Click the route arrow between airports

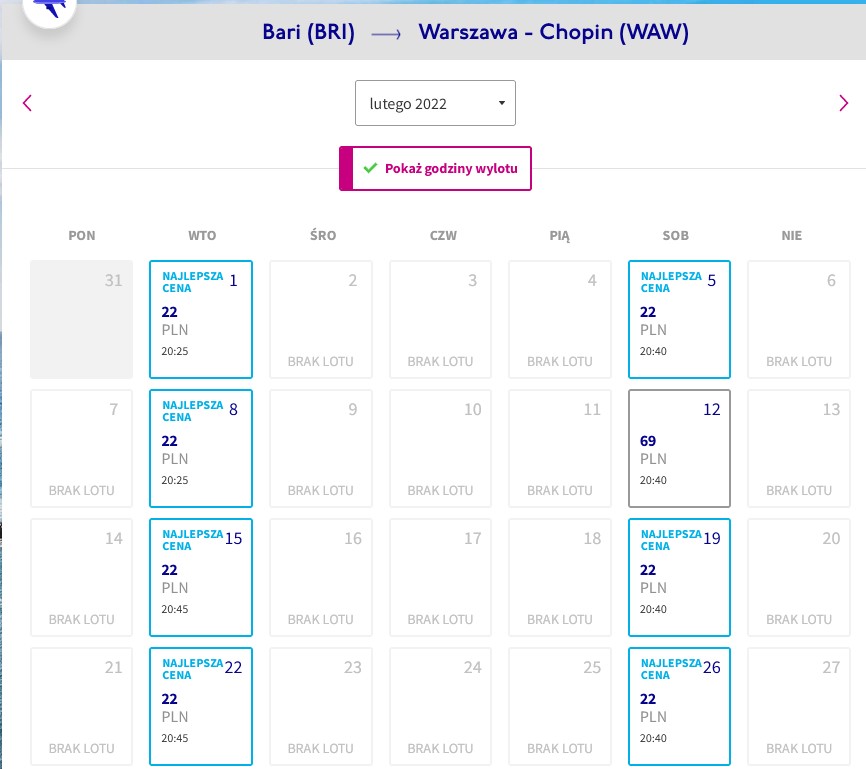(x=386, y=34)
